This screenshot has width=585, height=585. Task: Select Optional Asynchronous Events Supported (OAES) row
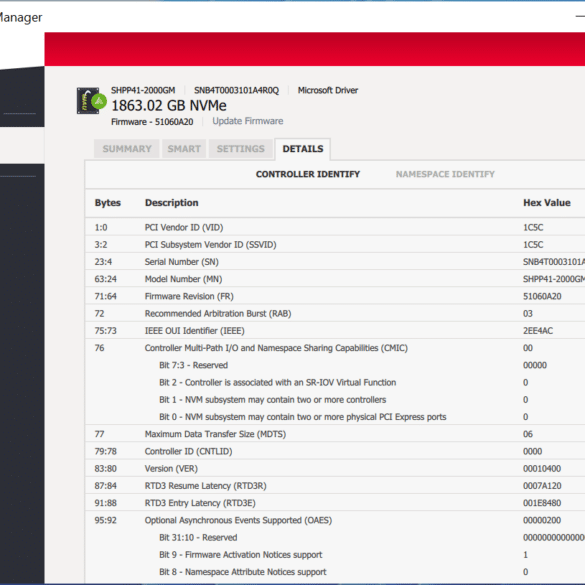[x=335, y=520]
